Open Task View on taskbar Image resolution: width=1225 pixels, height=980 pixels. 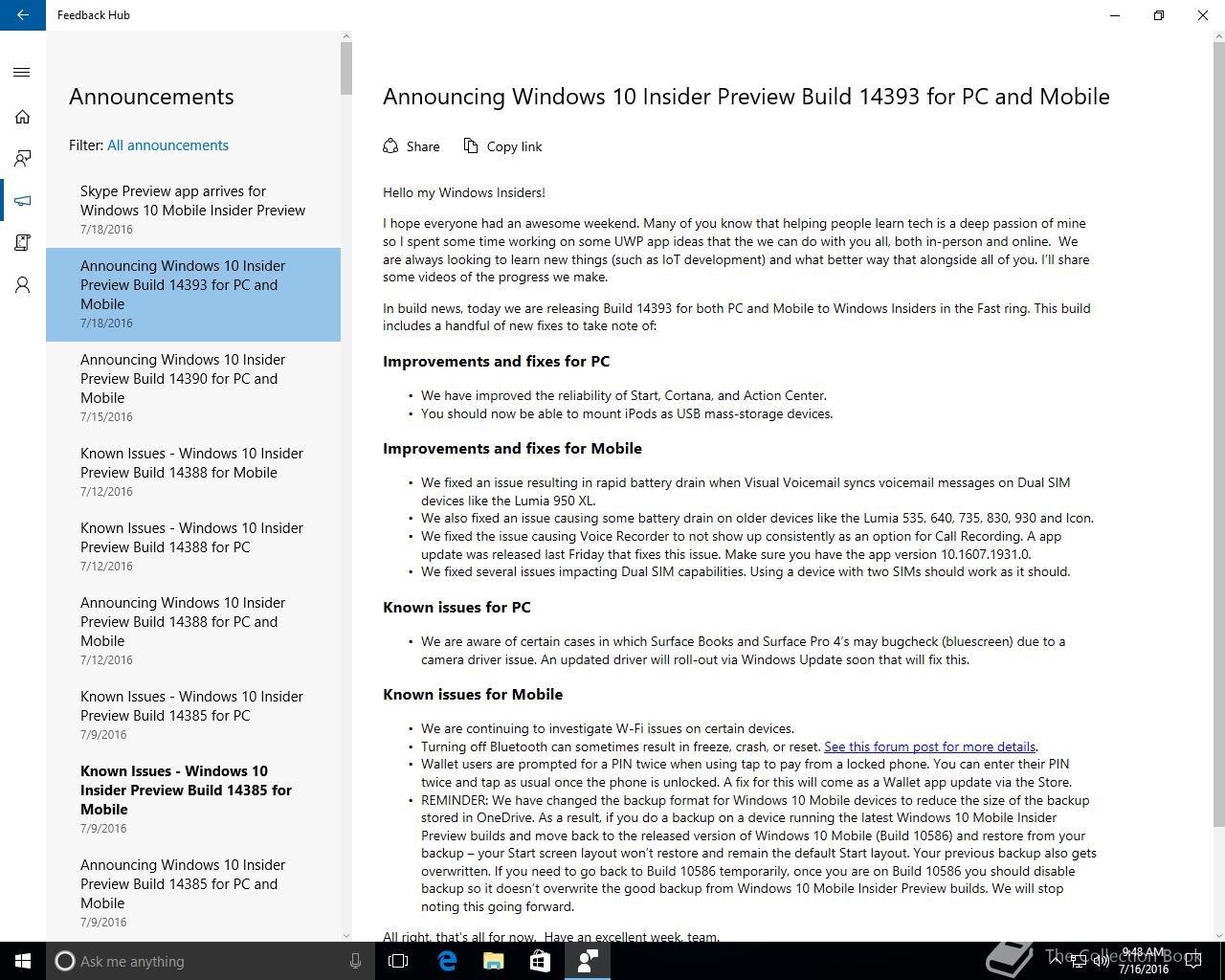point(398,961)
